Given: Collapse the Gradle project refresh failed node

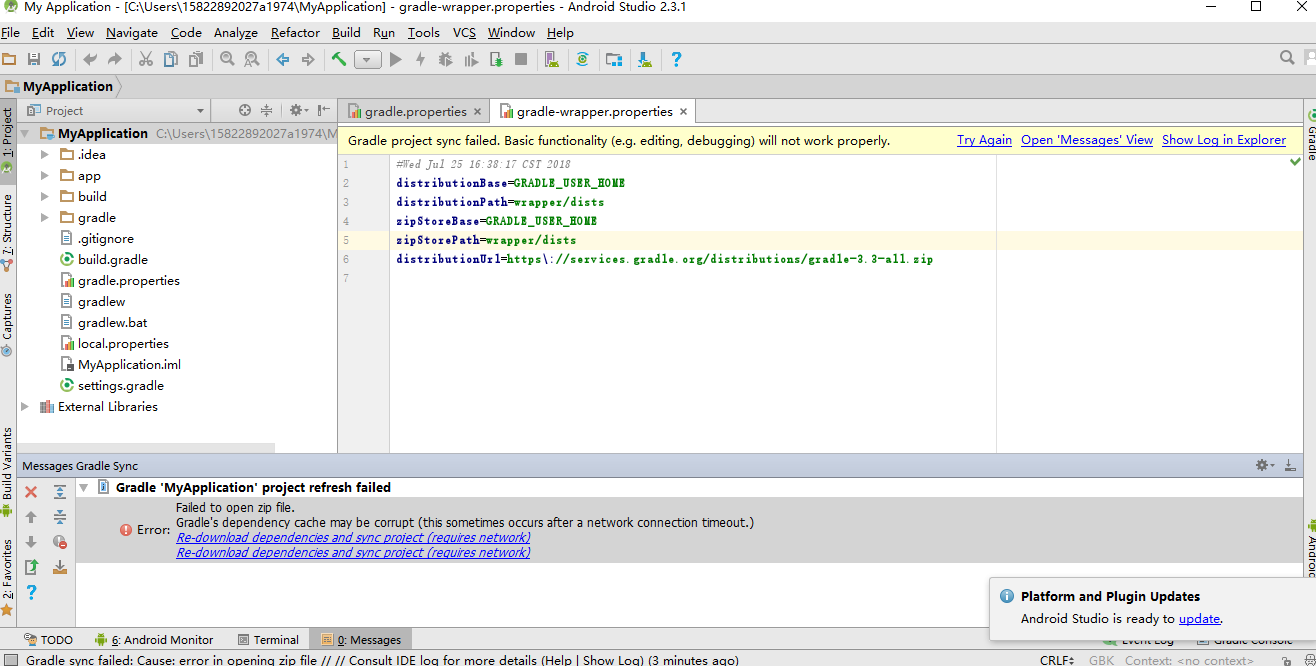Looking at the screenshot, I should pyautogui.click(x=83, y=488).
